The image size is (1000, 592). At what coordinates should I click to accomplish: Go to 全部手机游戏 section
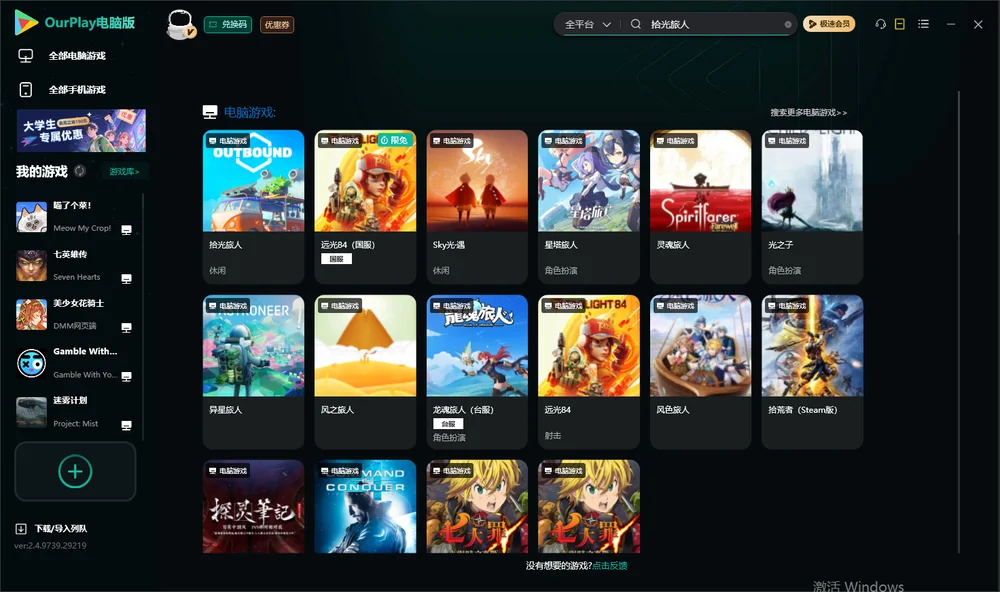tap(77, 90)
